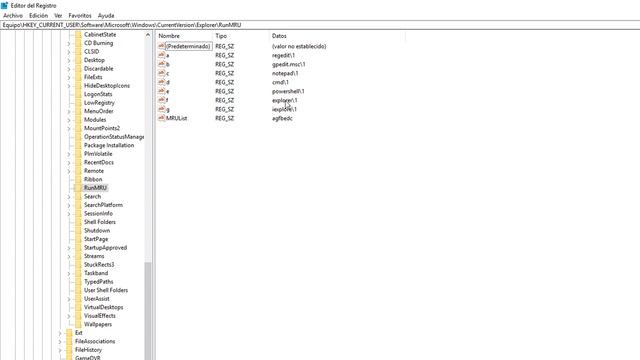Select the regedit\1 data cell
640x360 pixels.
(283, 55)
